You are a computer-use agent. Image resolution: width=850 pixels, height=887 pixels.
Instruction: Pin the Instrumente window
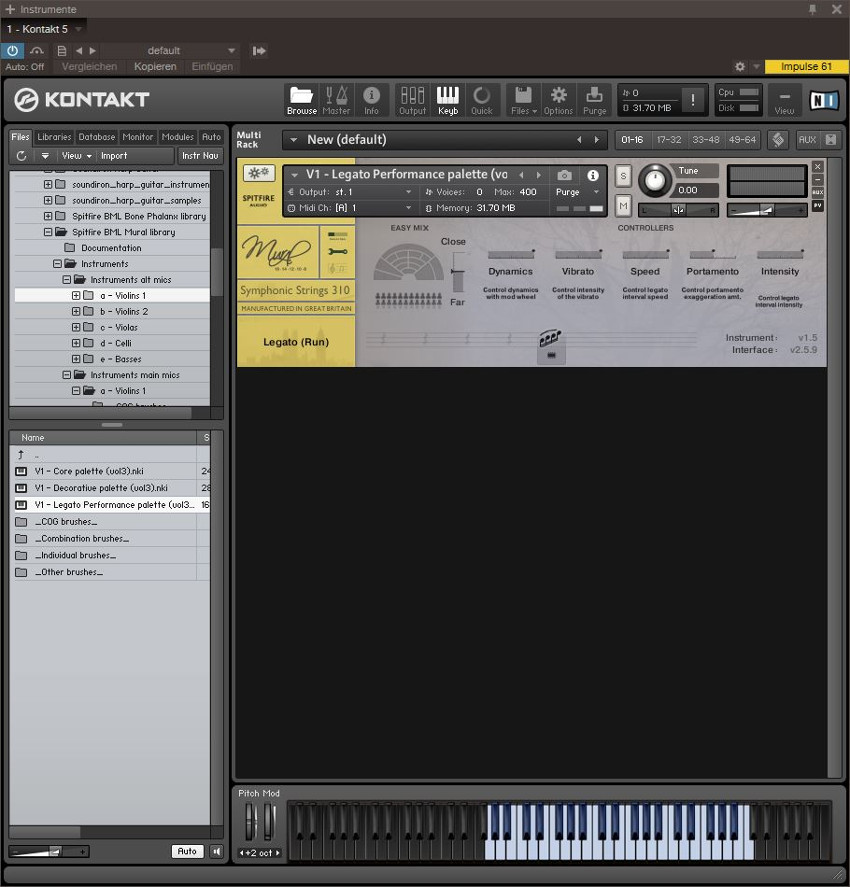tap(813, 9)
